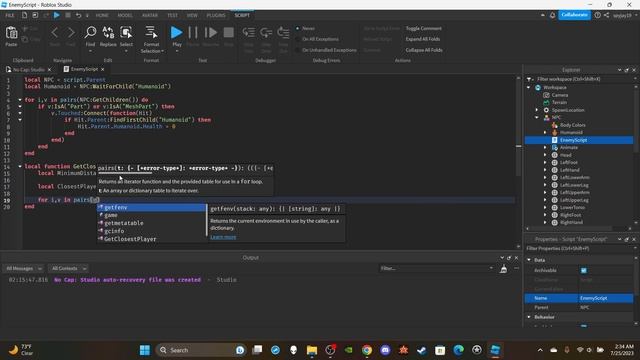
Task: Open the All Contexts dropdown in Output
Action: 68,268
